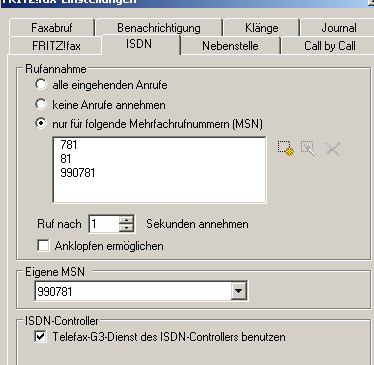Switch to the Faxabruf tab

52,28
